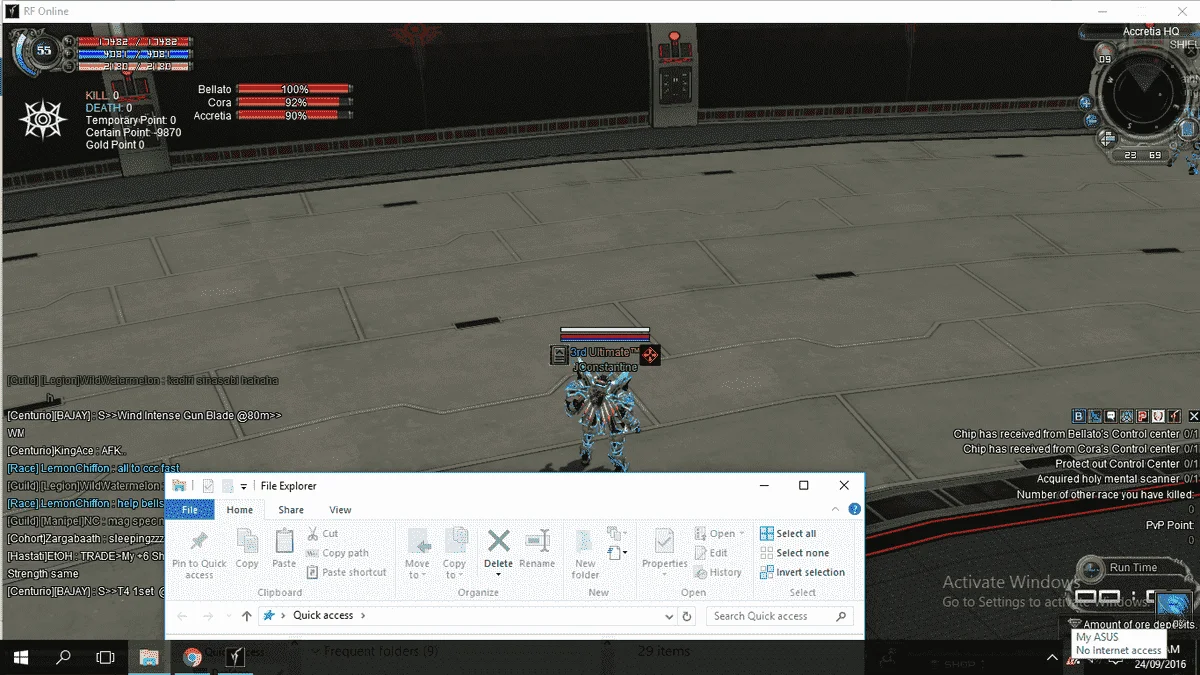Click Select all in the ribbon
Viewport: 1200px width, 675px height.
coord(788,534)
